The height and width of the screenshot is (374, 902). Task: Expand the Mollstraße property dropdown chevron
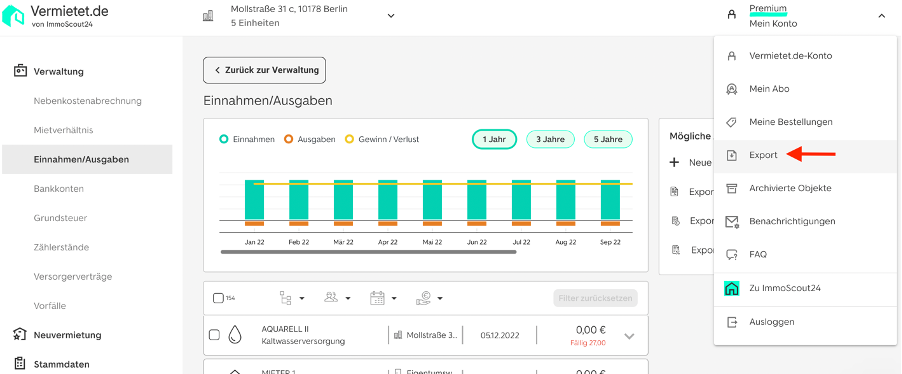pos(391,16)
